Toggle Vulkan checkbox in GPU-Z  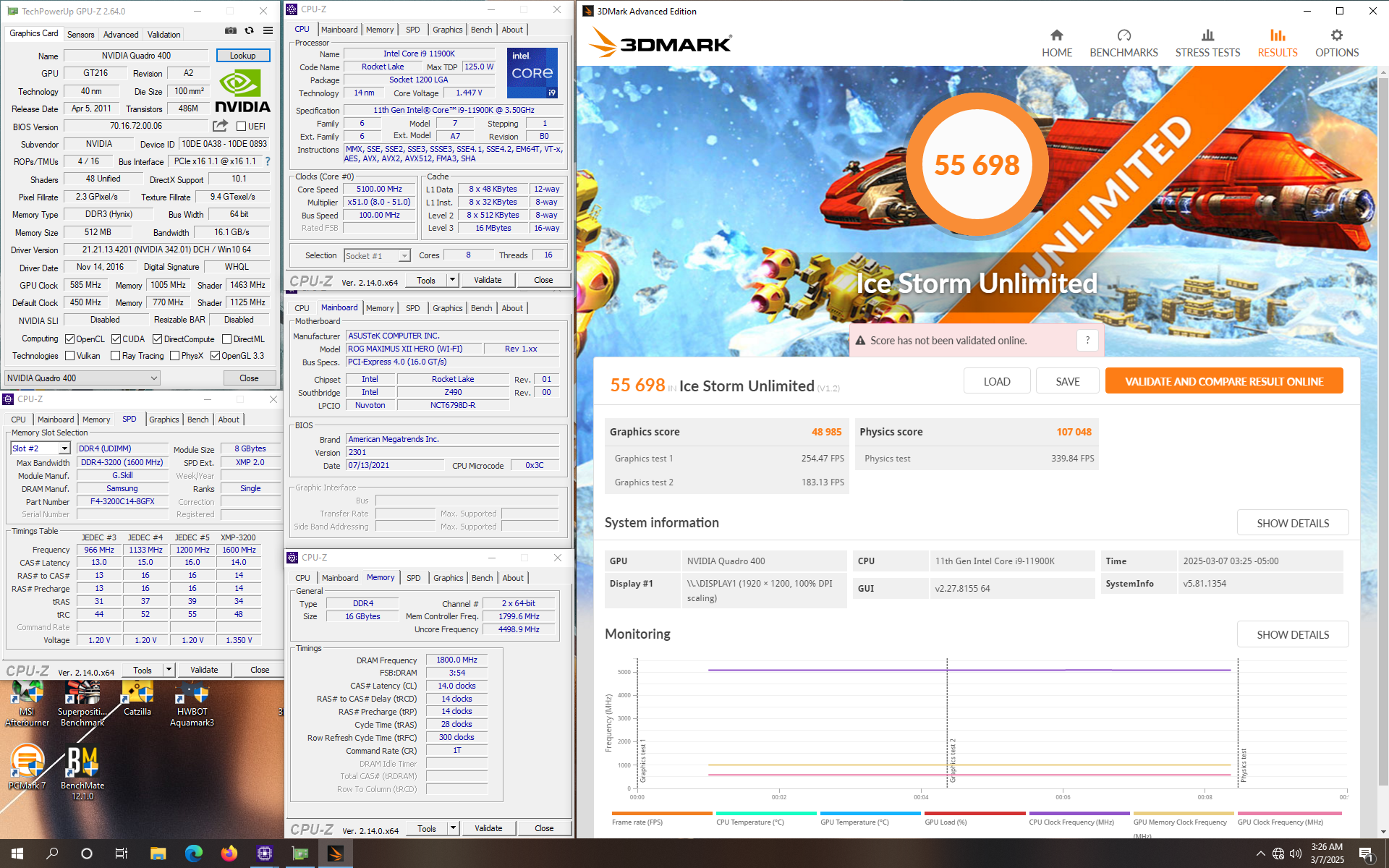pyautogui.click(x=70, y=355)
